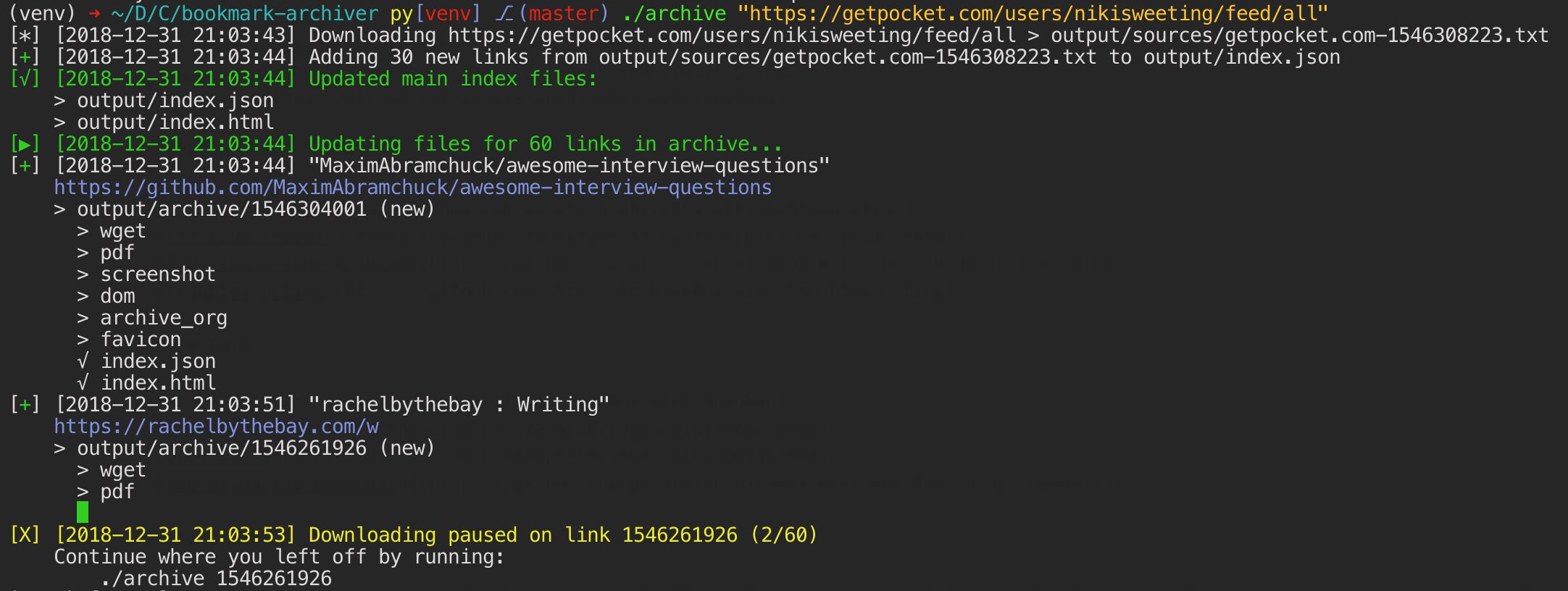Click the archive_org step under first link
Viewport: 1568px width, 591px height.
(x=164, y=318)
